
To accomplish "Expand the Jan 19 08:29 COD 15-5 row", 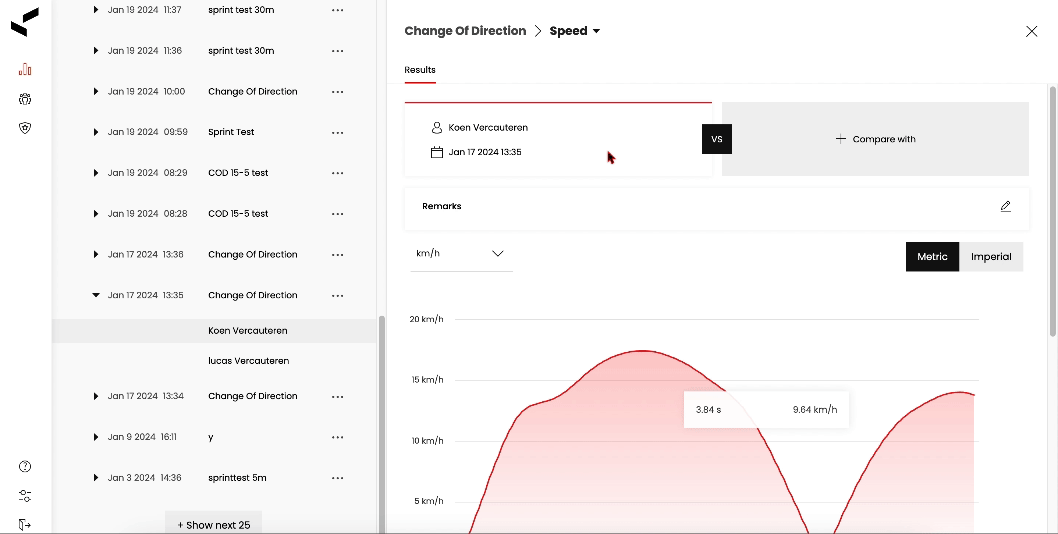I will [x=95, y=173].
